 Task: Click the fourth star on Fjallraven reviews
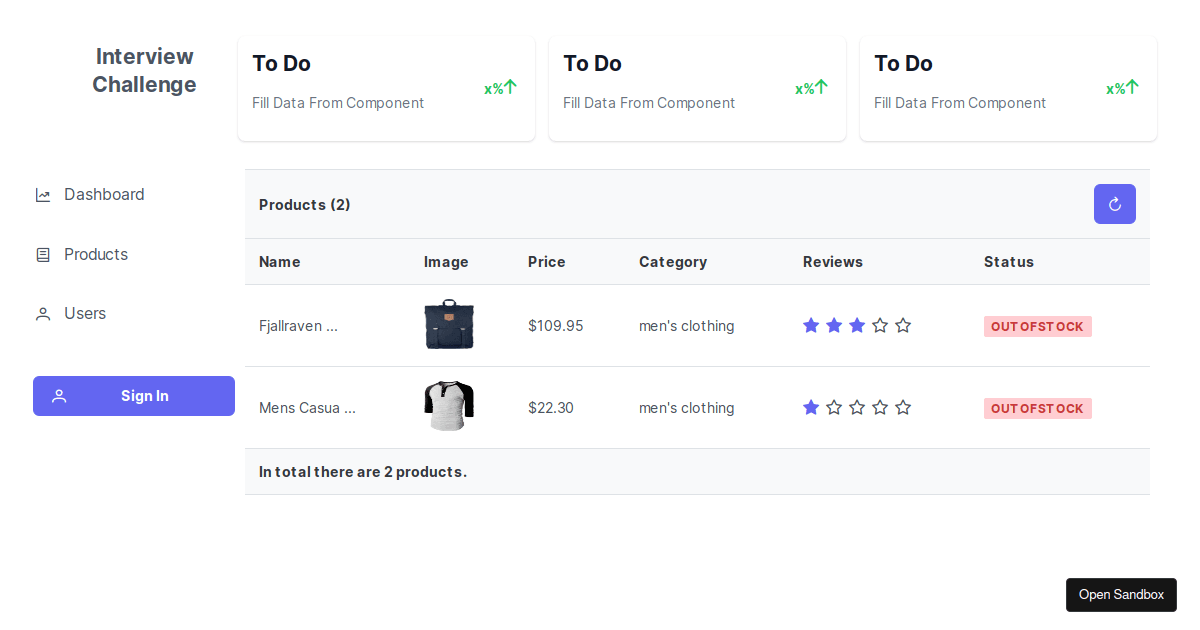click(880, 325)
